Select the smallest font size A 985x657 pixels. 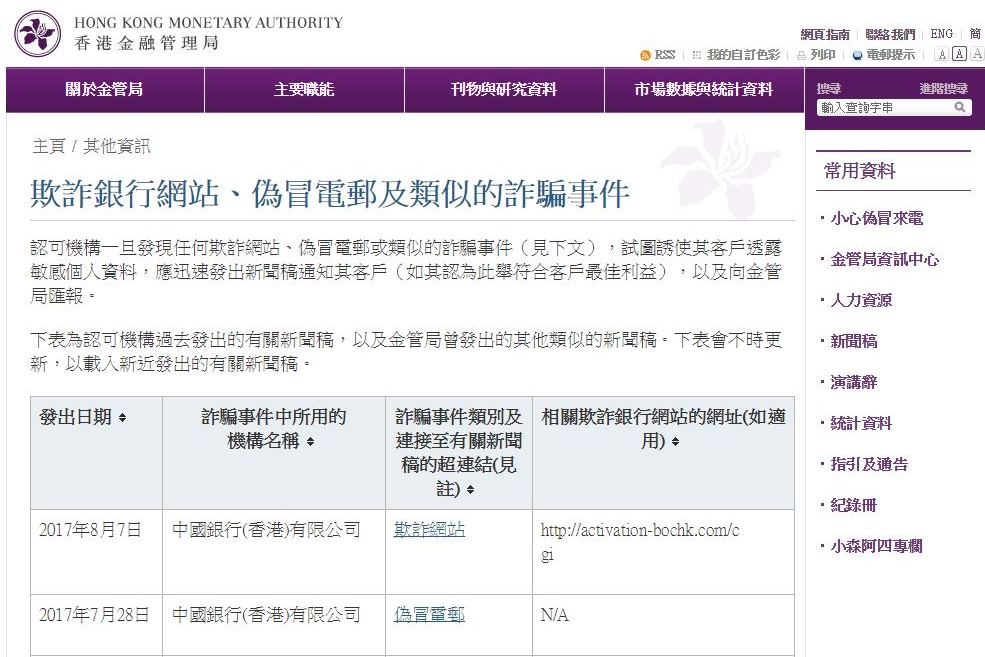(941, 54)
